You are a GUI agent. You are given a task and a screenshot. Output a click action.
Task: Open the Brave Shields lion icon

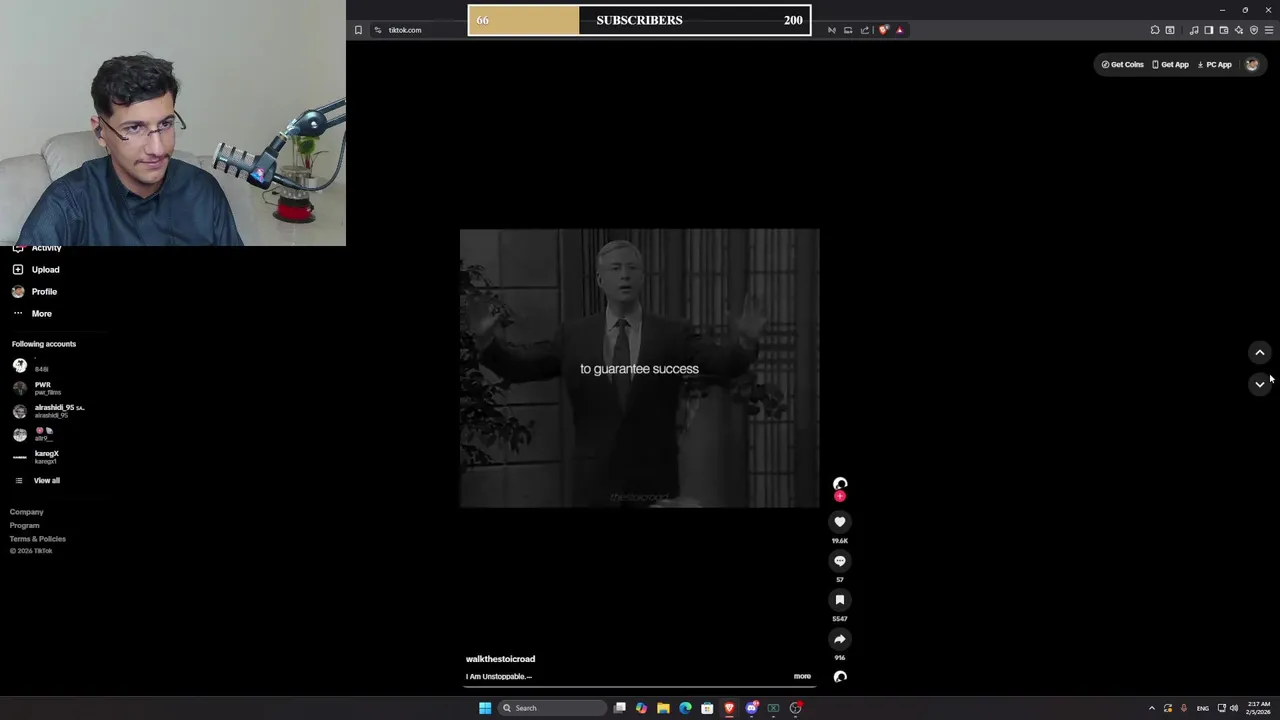(x=883, y=30)
